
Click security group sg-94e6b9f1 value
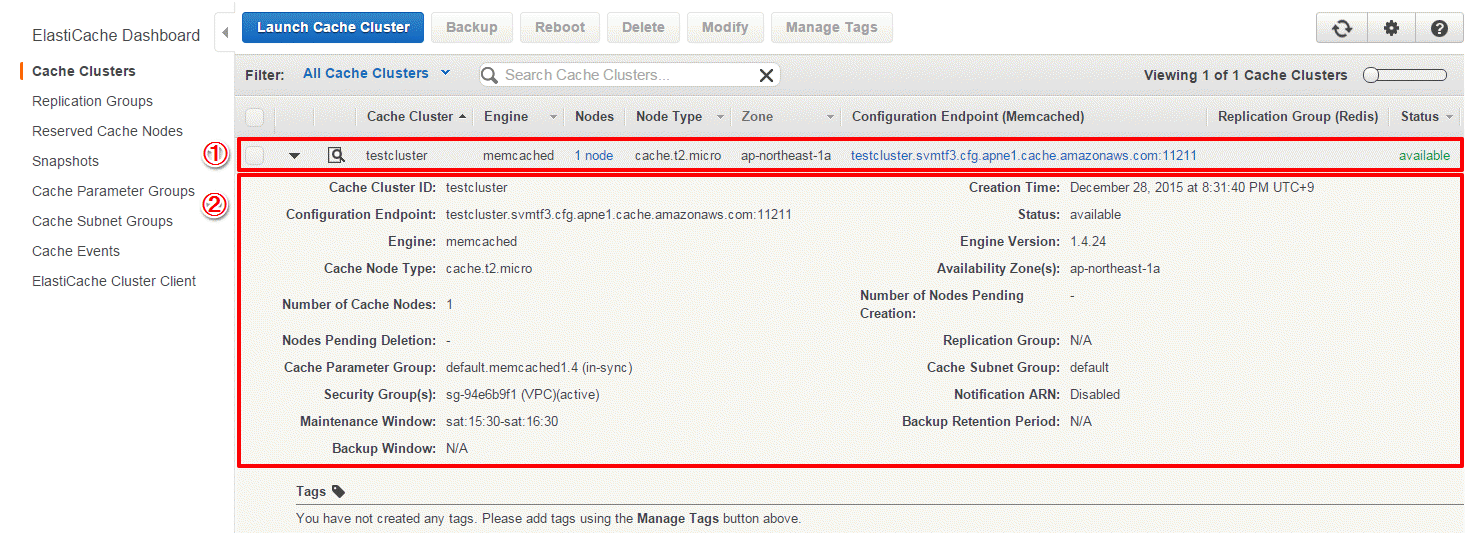(x=523, y=394)
